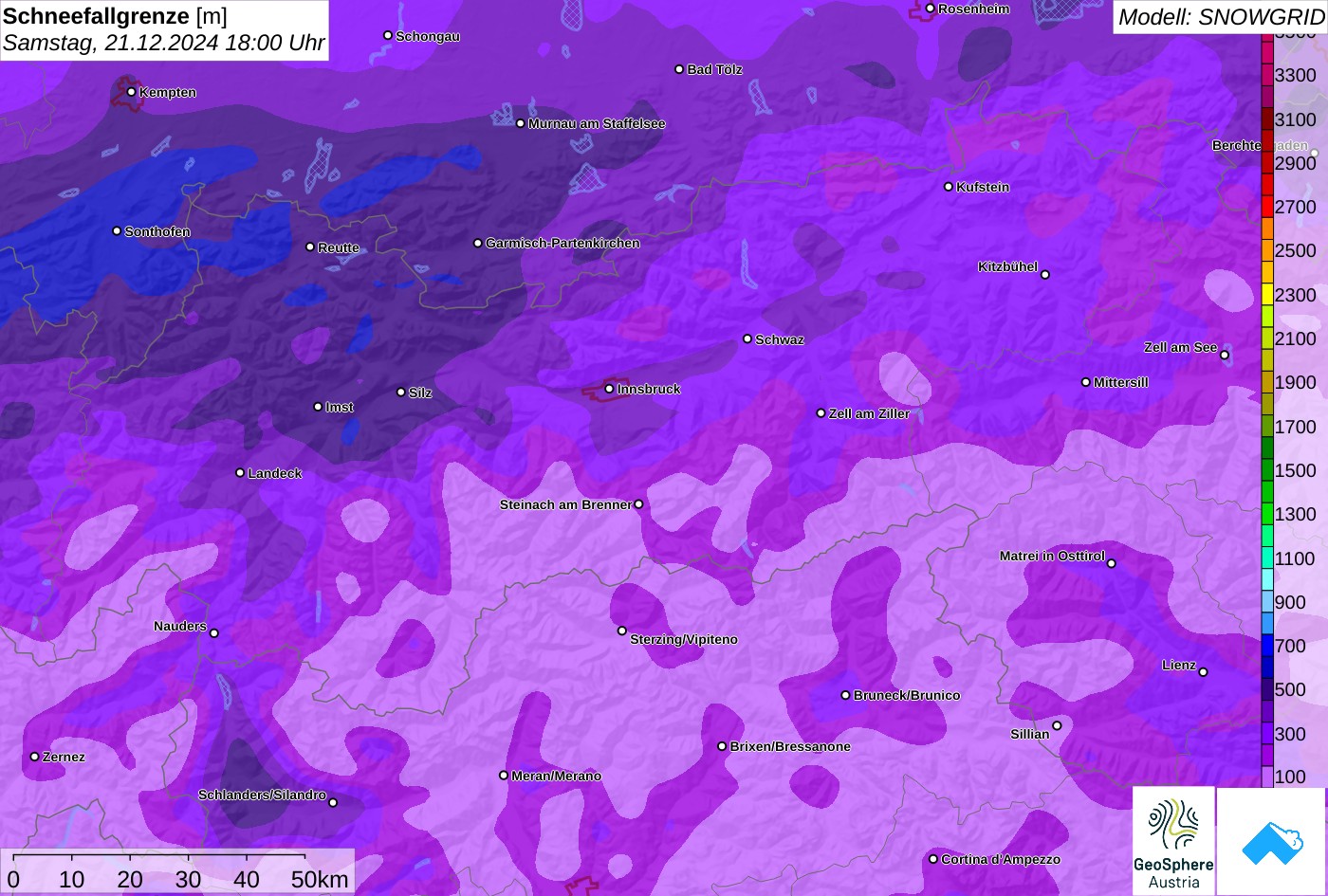Click the Murnau am Staffelsee marker
This screenshot has height=896, width=1328.
coord(521,123)
